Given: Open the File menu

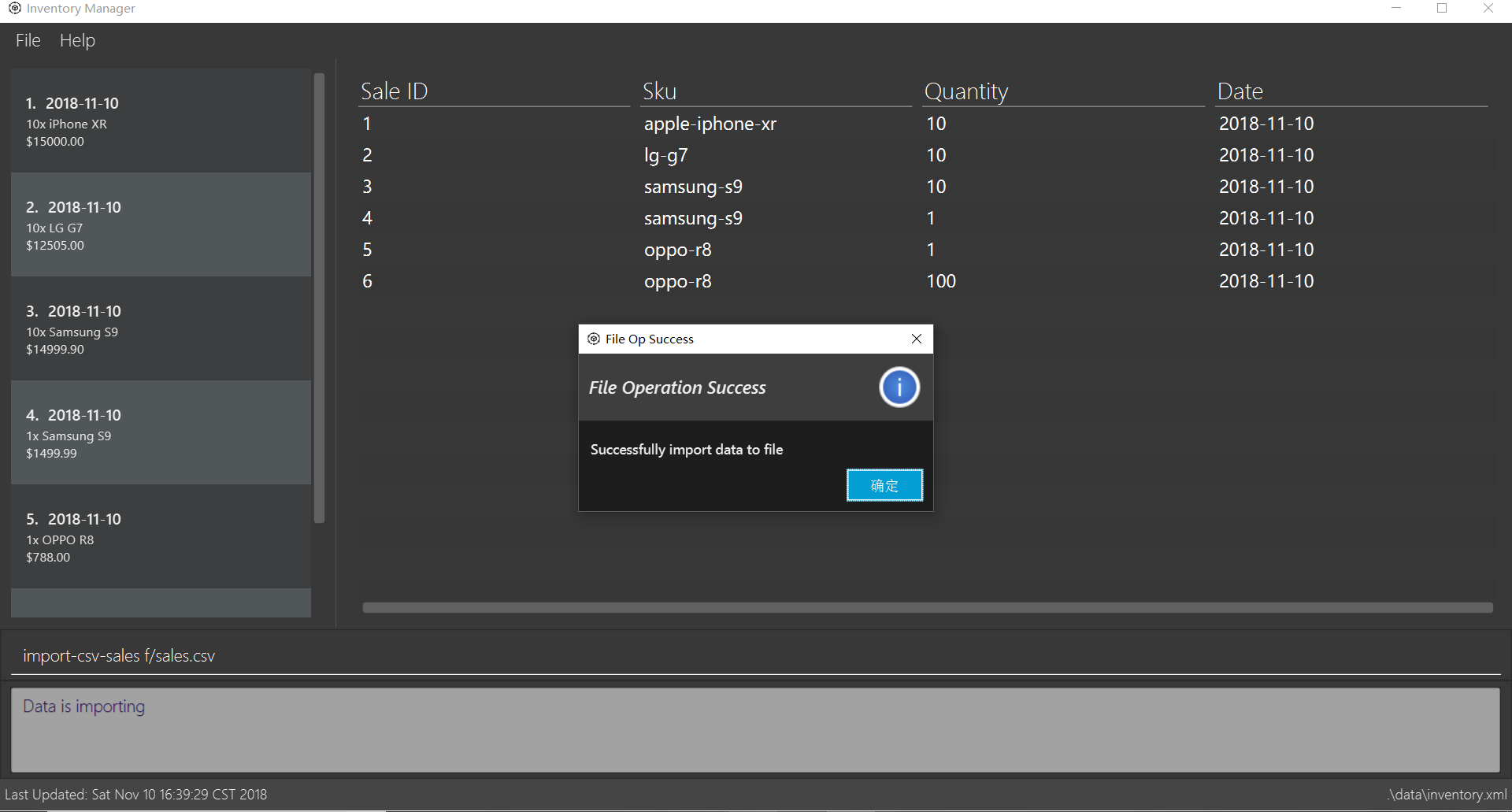Looking at the screenshot, I should 28,40.
